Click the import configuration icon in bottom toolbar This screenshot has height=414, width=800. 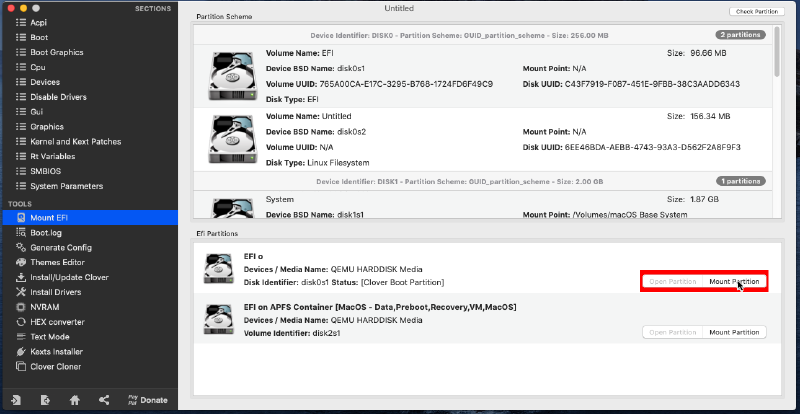(16, 400)
